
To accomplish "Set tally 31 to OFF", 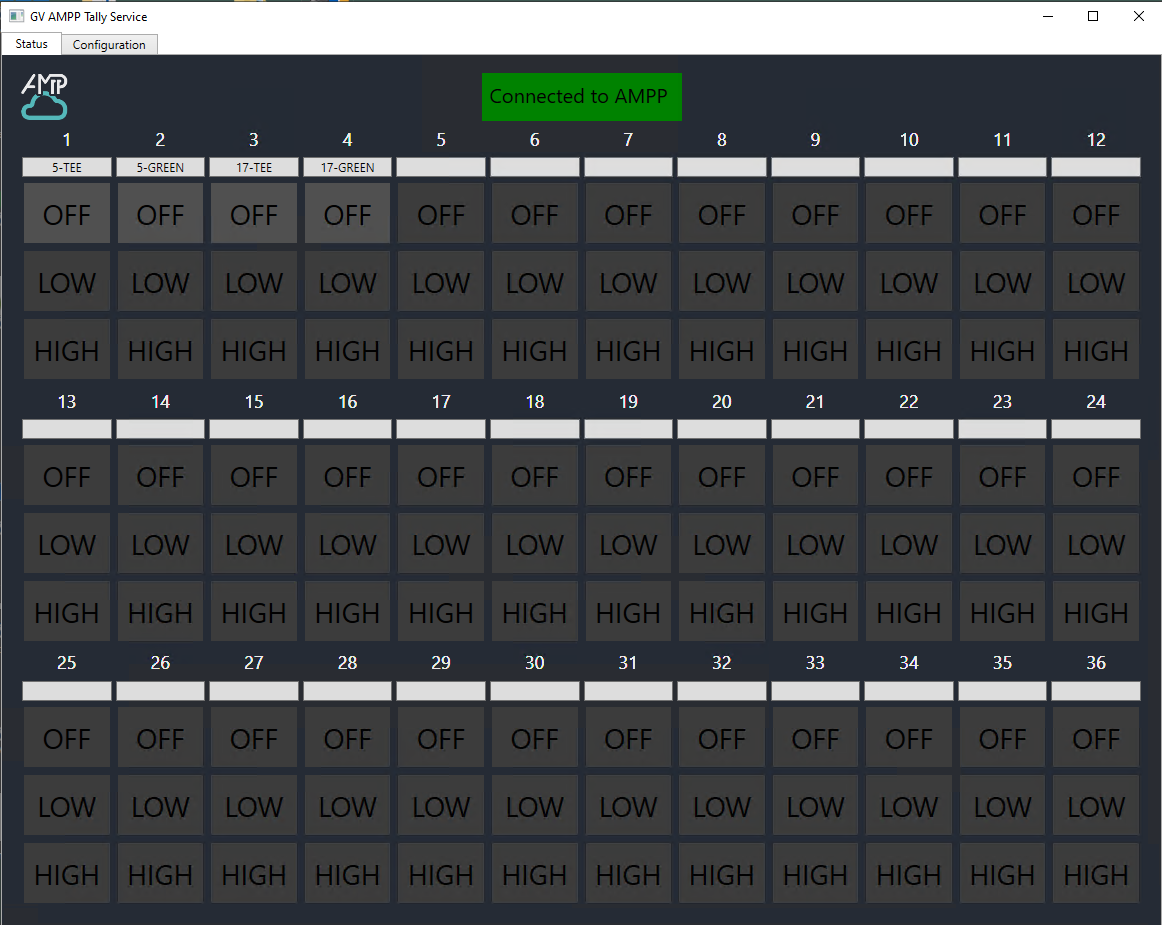I will click(x=628, y=737).
